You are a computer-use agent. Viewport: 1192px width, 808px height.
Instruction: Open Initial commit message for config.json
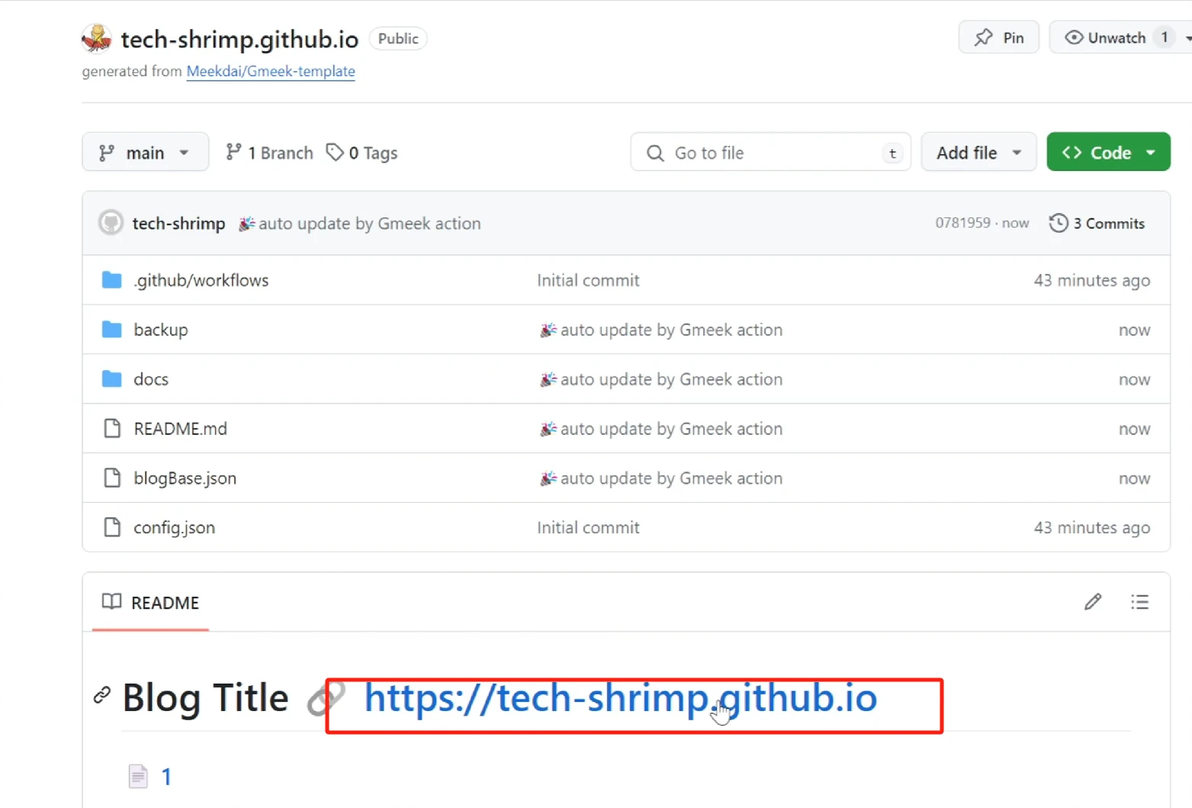coord(588,528)
